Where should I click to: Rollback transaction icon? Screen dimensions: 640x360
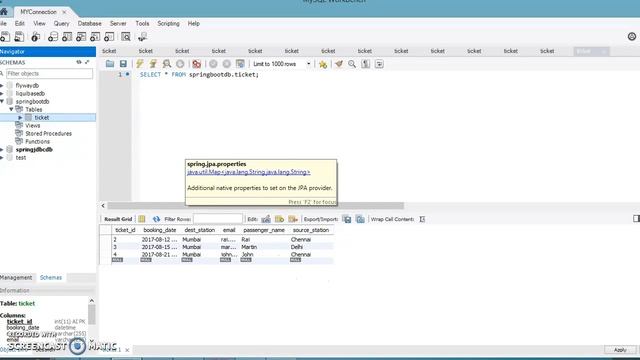coord(227,64)
